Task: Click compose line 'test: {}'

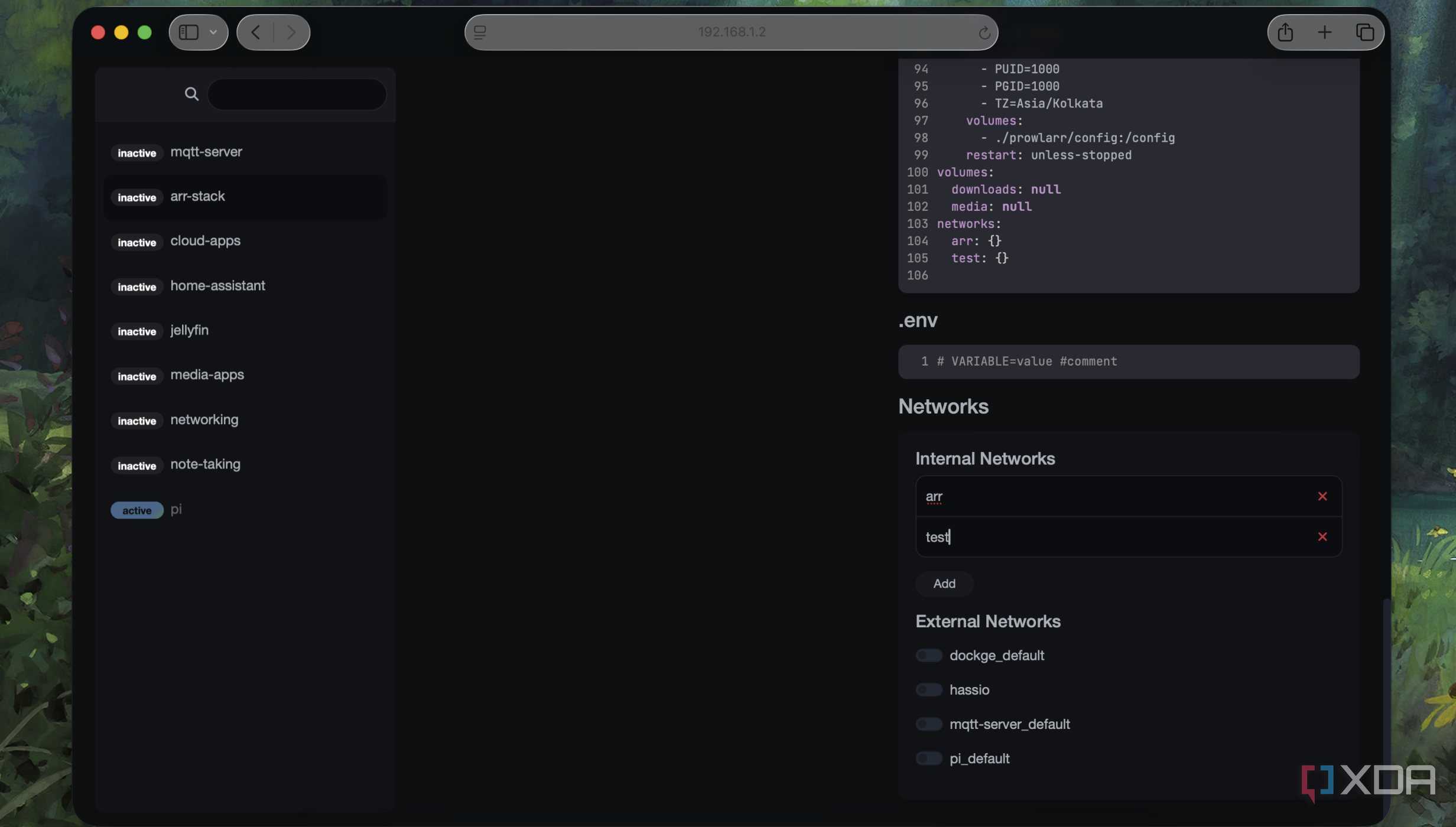Action: (979, 258)
